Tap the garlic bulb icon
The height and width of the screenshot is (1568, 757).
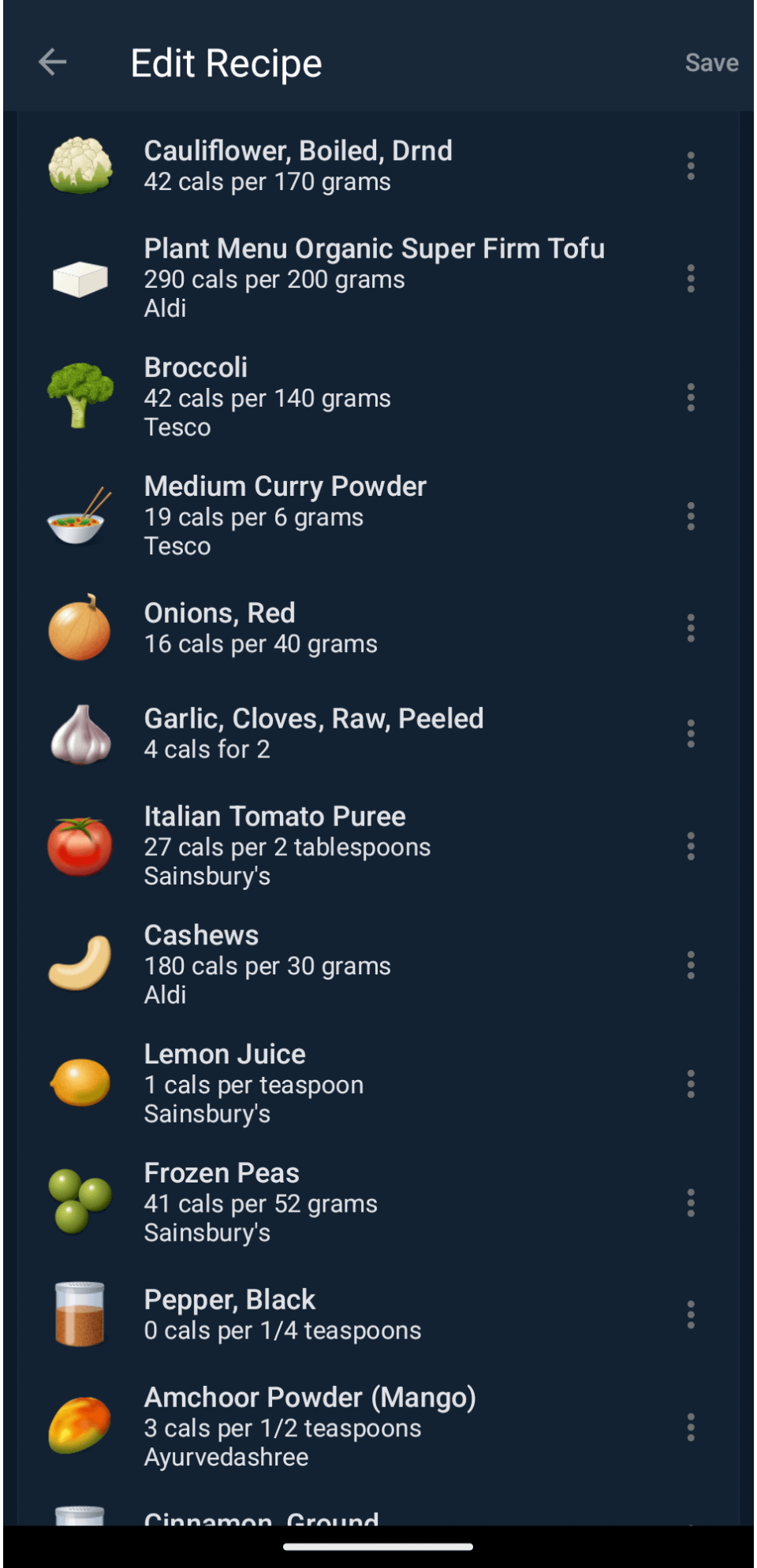[80, 735]
